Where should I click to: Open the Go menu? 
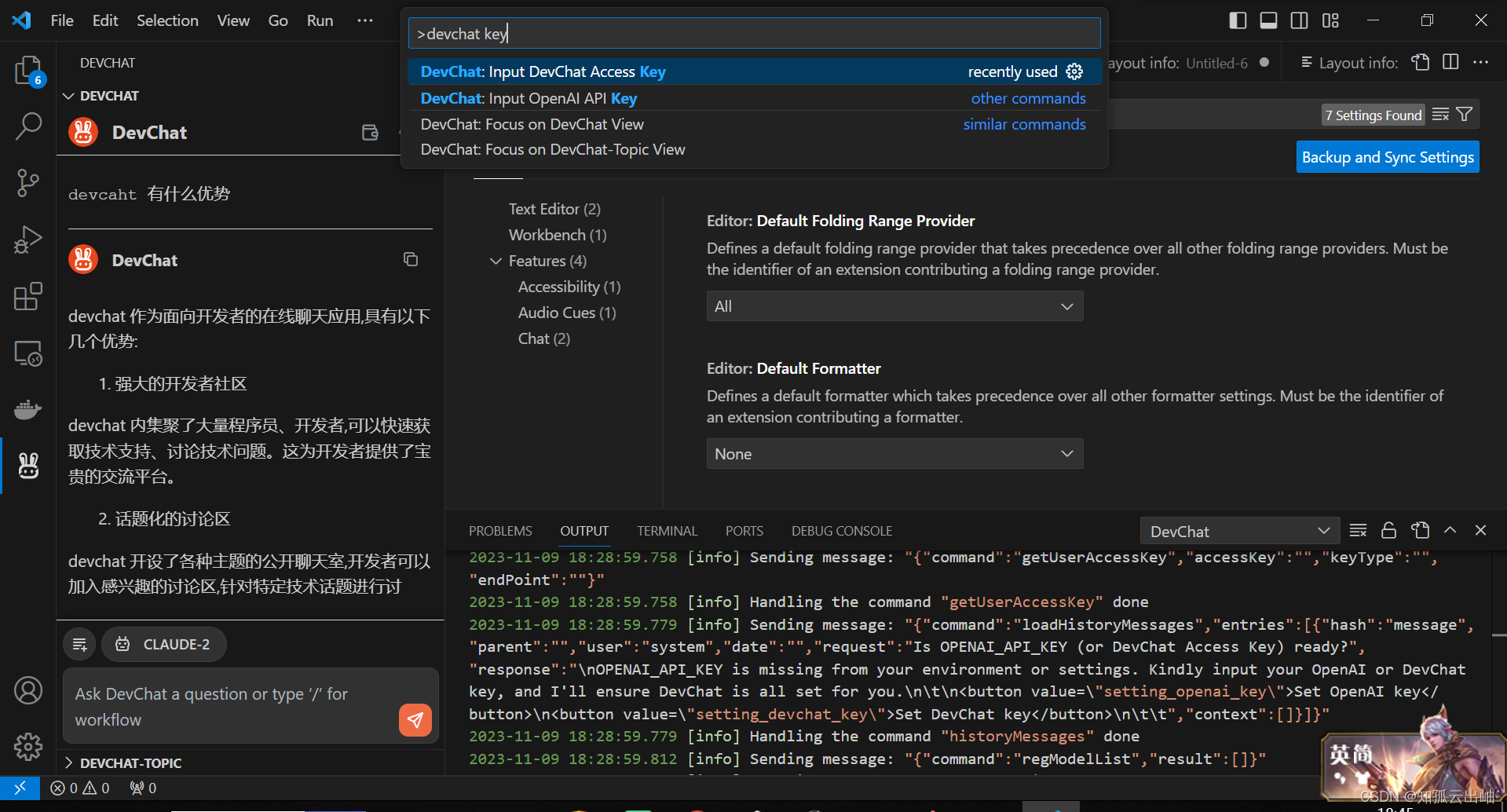tap(278, 20)
